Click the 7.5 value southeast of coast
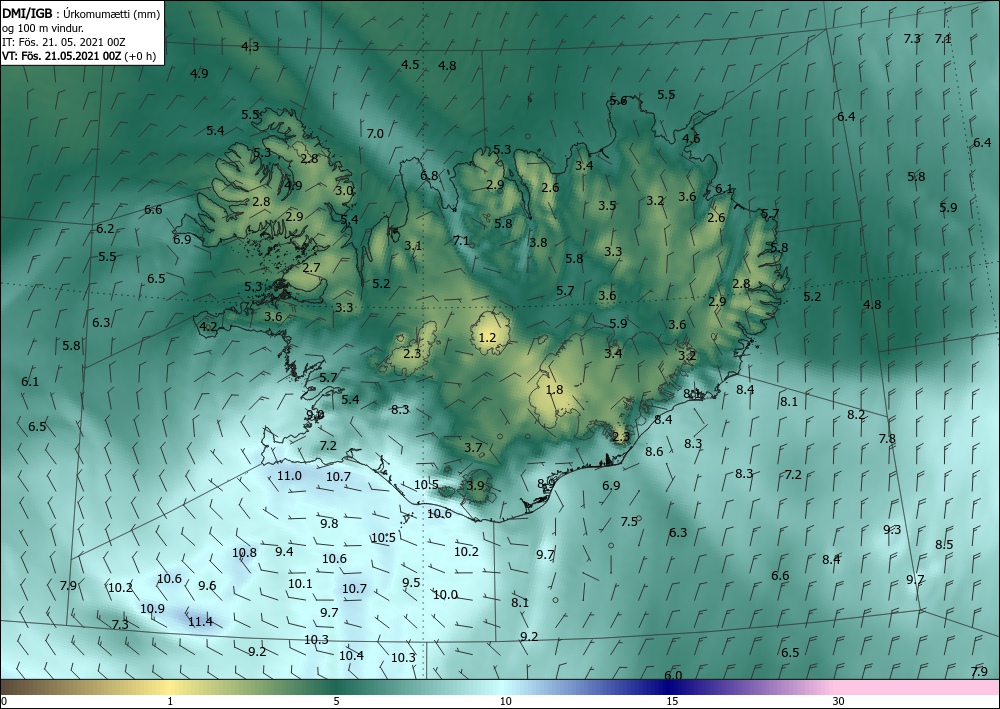Viewport: 1000px width, 709px height. coord(629,522)
